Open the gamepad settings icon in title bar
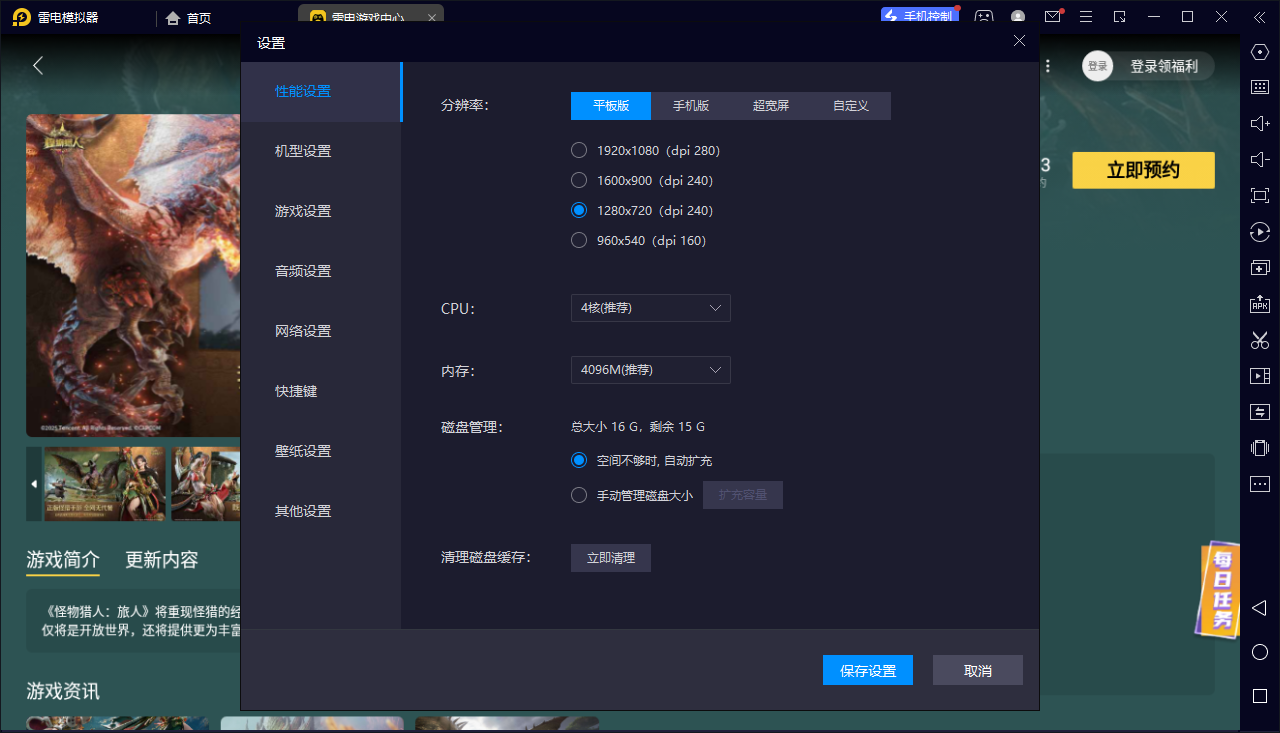This screenshot has height=733, width=1280. [985, 17]
